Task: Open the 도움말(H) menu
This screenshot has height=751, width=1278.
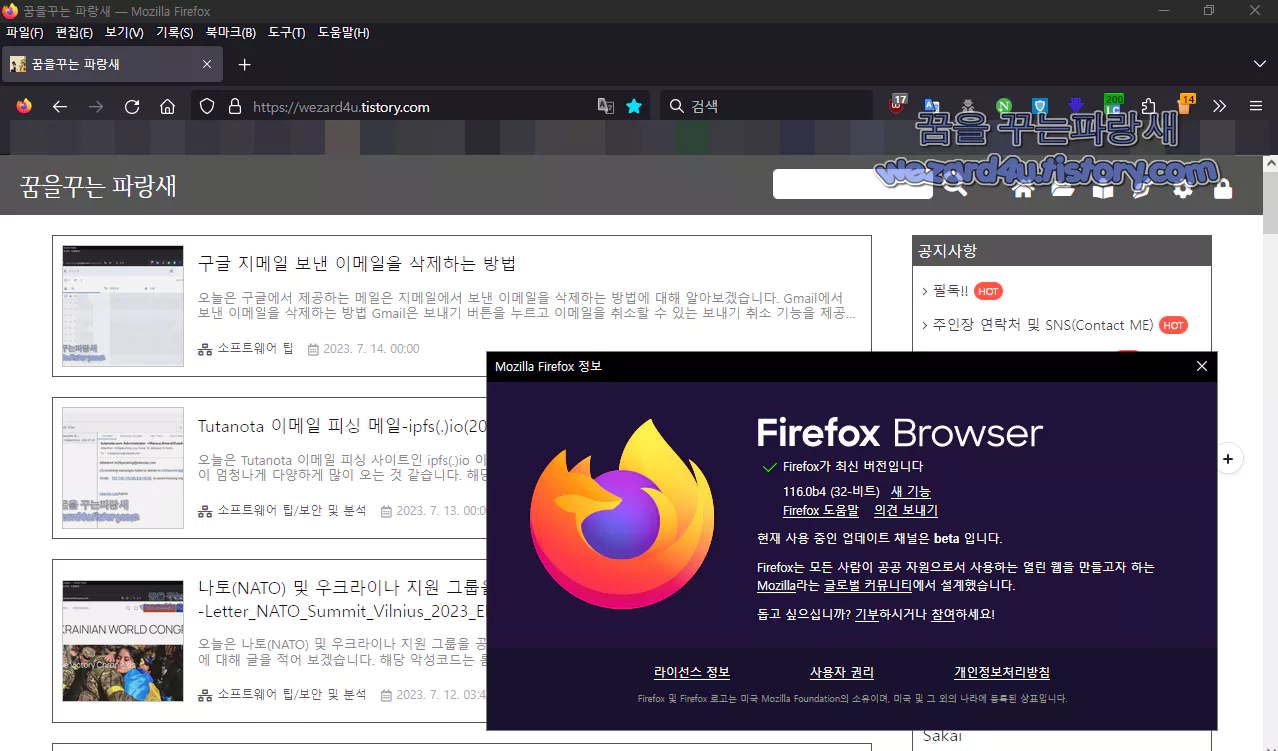Action: pyautogui.click(x=343, y=32)
